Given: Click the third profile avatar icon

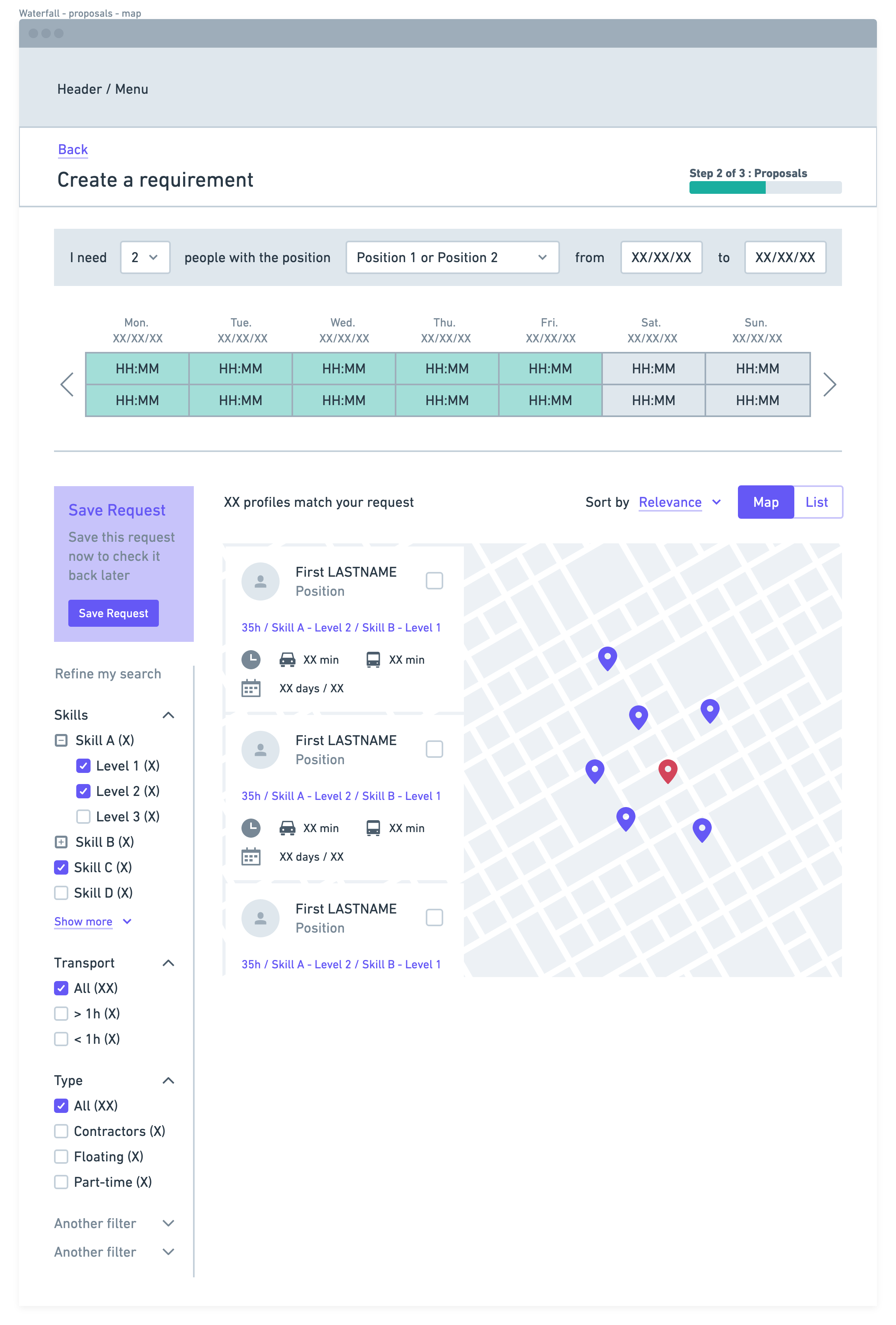Looking at the screenshot, I should point(261,918).
